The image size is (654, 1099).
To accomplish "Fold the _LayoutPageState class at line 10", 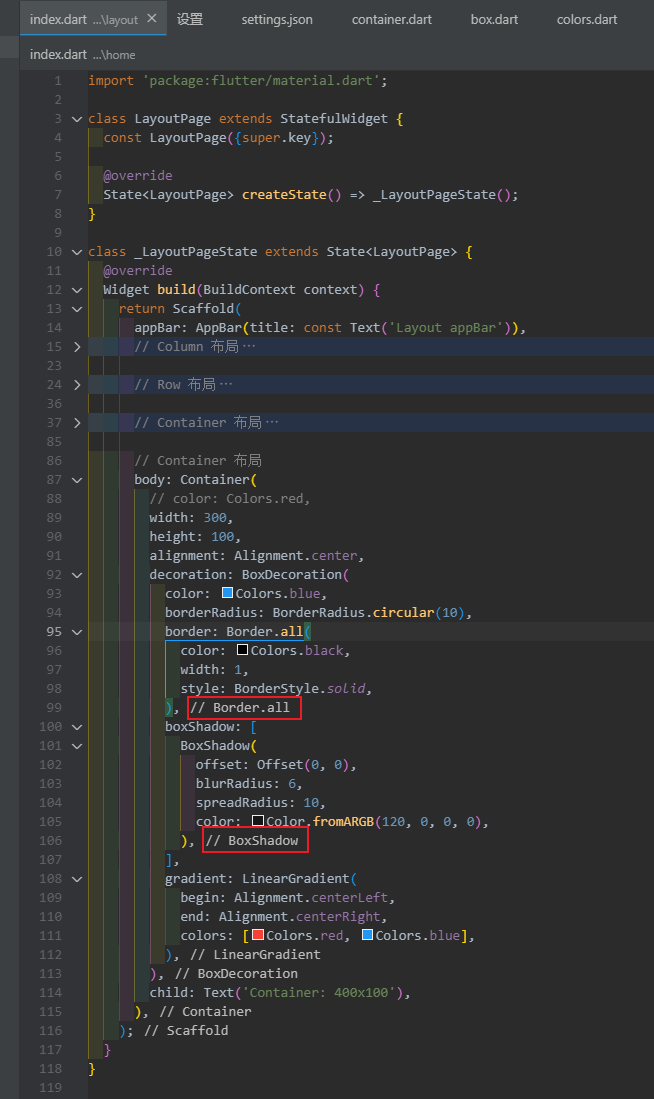I will pyautogui.click(x=77, y=252).
